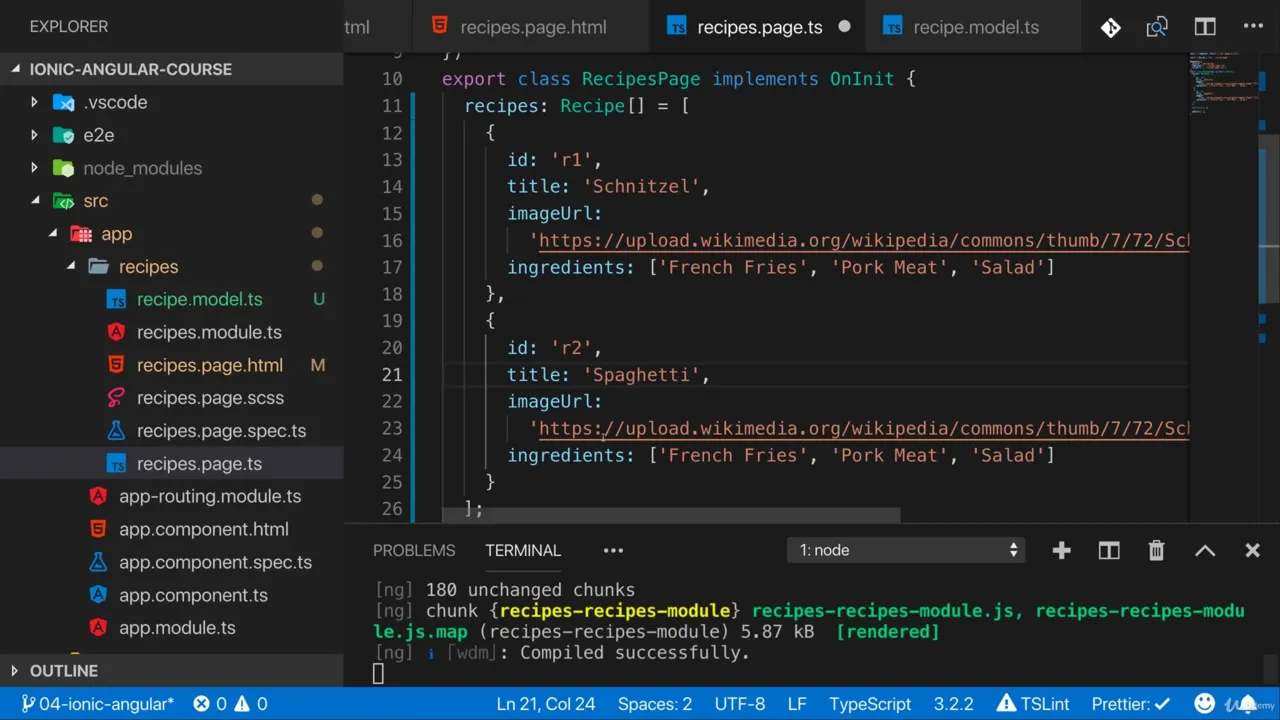Click line number 14 in gutter
Viewport: 1280px width, 720px height.
tap(392, 186)
